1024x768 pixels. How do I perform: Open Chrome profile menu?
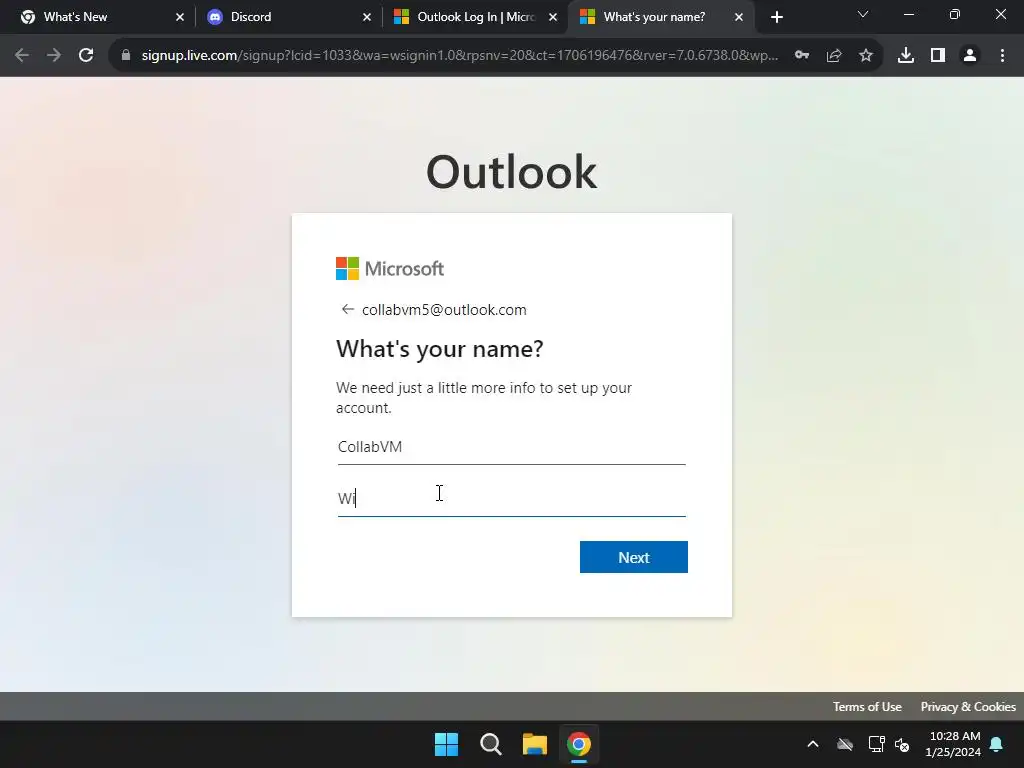[x=970, y=56]
